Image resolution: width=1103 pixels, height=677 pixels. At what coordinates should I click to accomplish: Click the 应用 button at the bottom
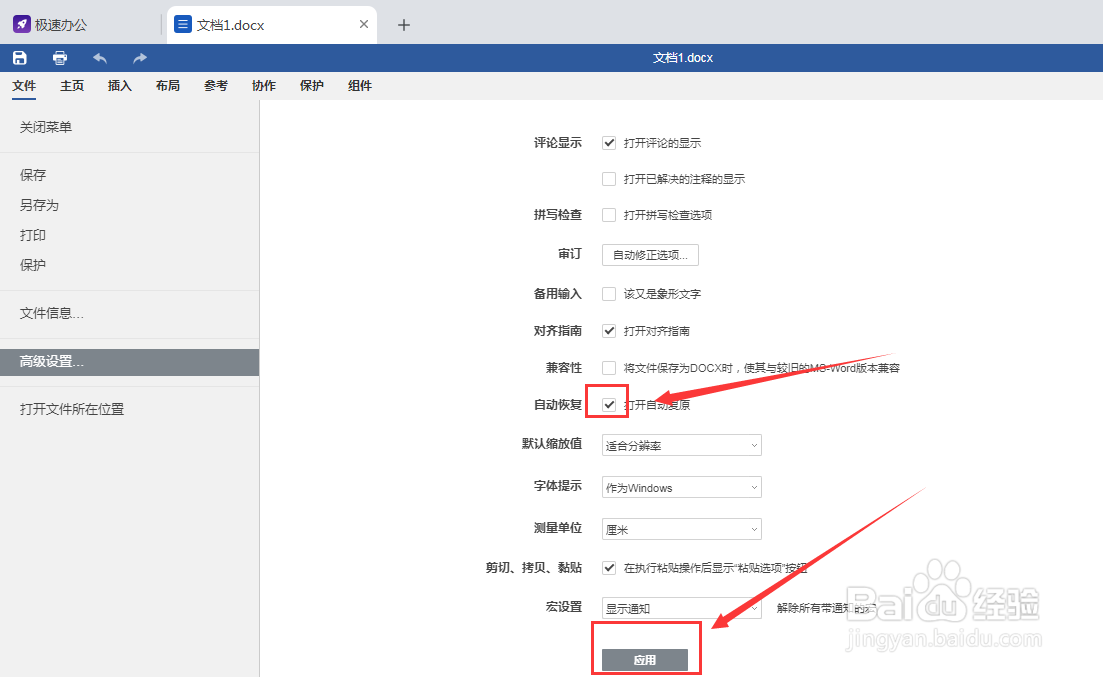tap(646, 659)
